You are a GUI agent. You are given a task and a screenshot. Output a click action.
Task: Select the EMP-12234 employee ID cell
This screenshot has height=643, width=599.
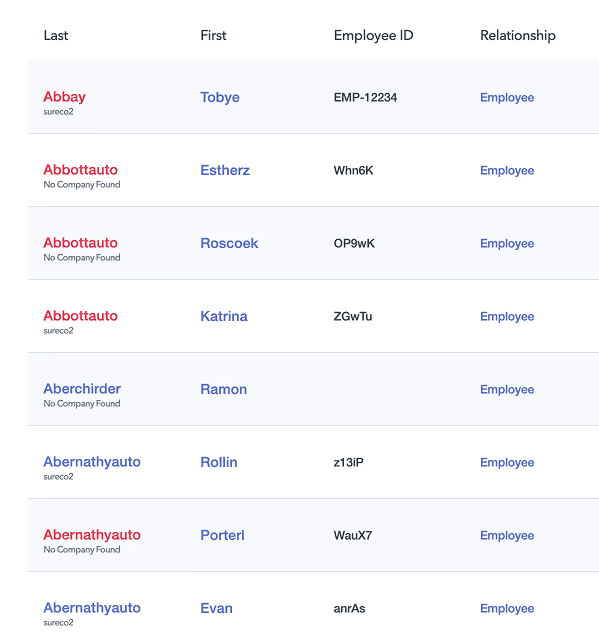coord(365,98)
